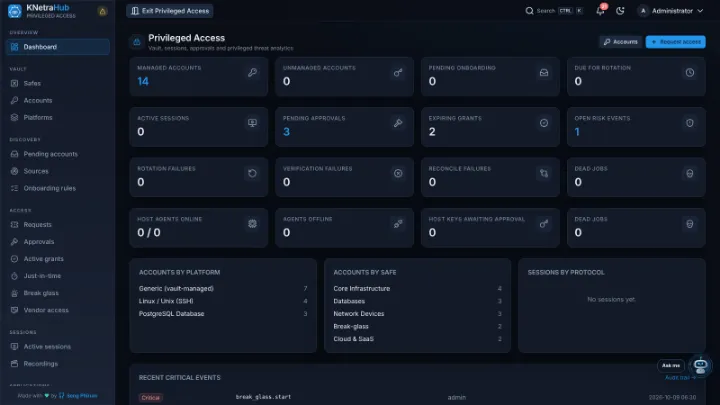Screen dimensions: 720x405
Task: Click key icon on Managed Accounts card
Action: [x=253, y=73]
